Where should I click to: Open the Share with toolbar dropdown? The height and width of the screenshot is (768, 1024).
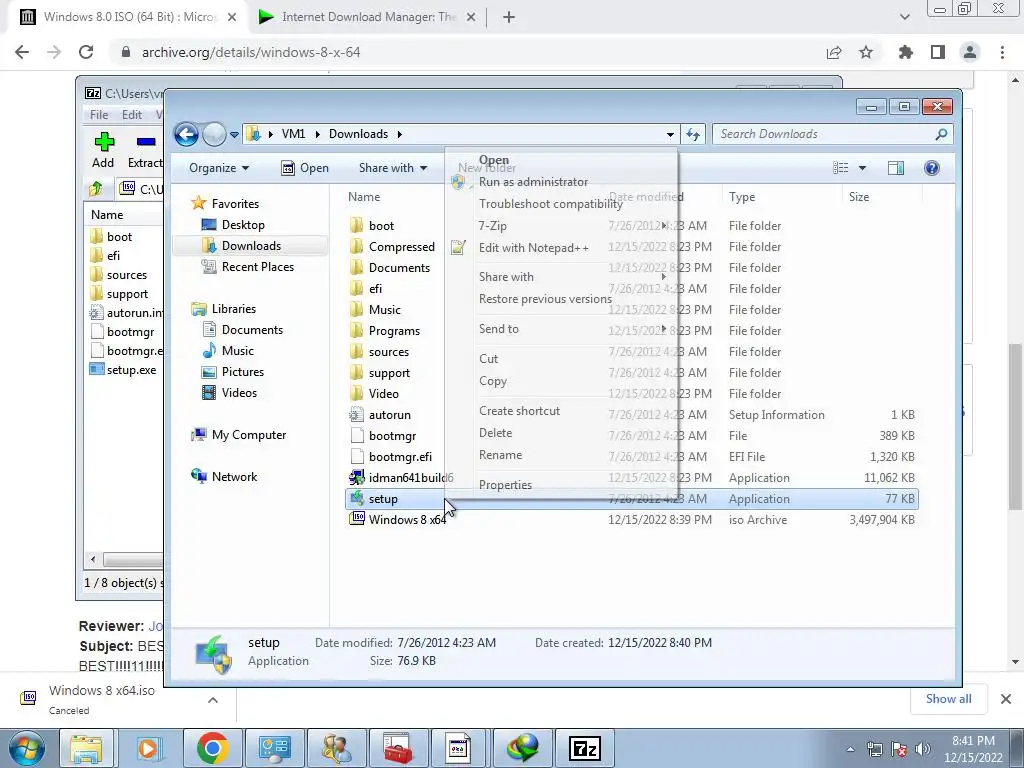pyautogui.click(x=392, y=168)
